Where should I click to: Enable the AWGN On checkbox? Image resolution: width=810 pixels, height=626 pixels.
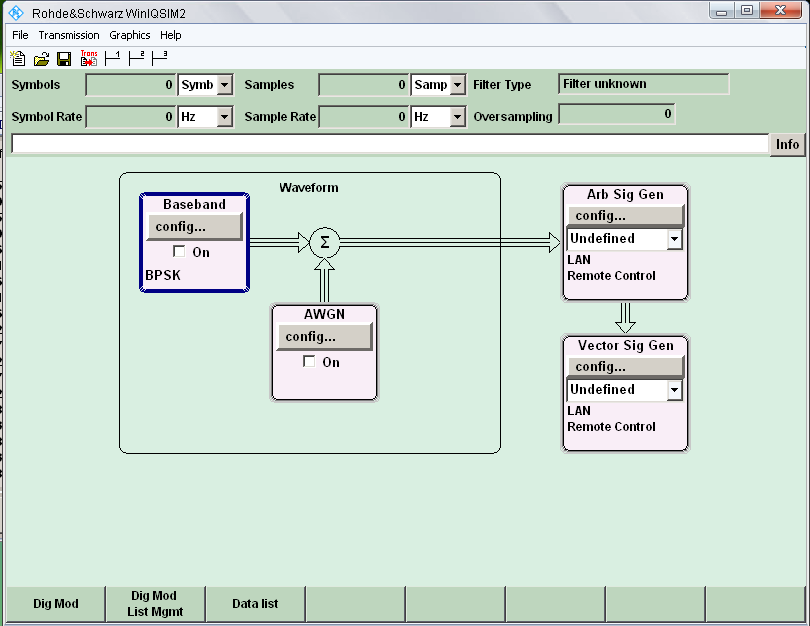[309, 362]
